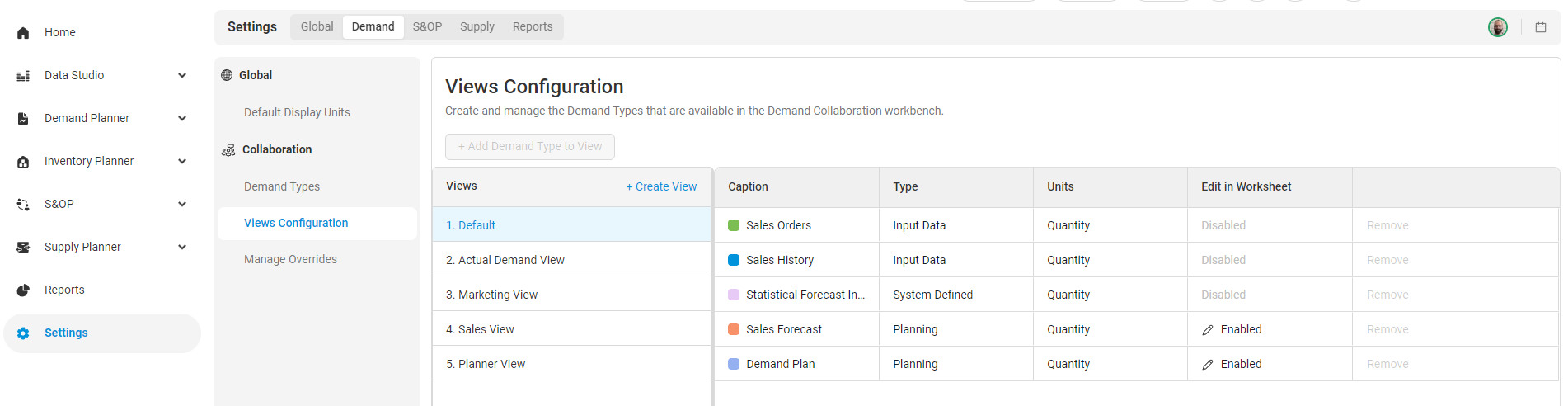Switch to the Global settings tab

317,26
